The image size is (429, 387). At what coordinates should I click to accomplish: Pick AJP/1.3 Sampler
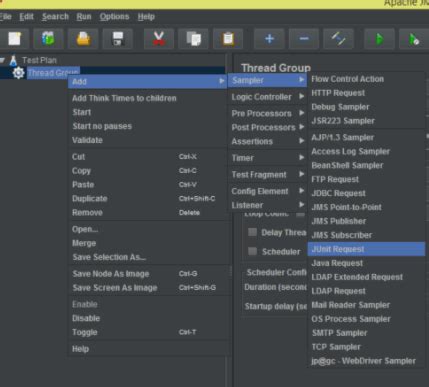[366, 137]
